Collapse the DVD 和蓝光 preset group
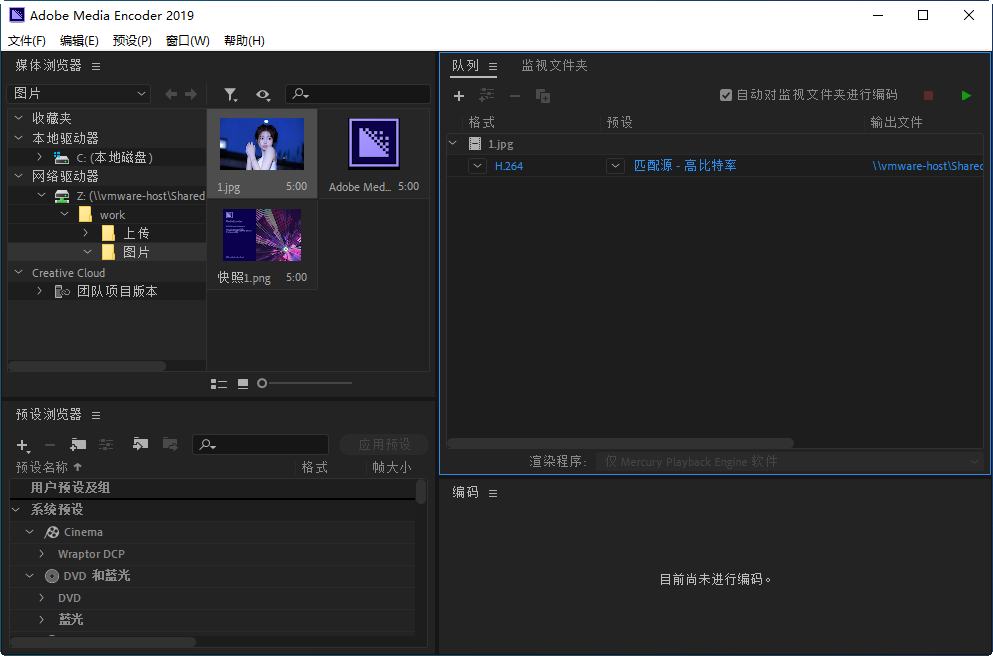Viewport: 993px width, 656px height. [29, 576]
